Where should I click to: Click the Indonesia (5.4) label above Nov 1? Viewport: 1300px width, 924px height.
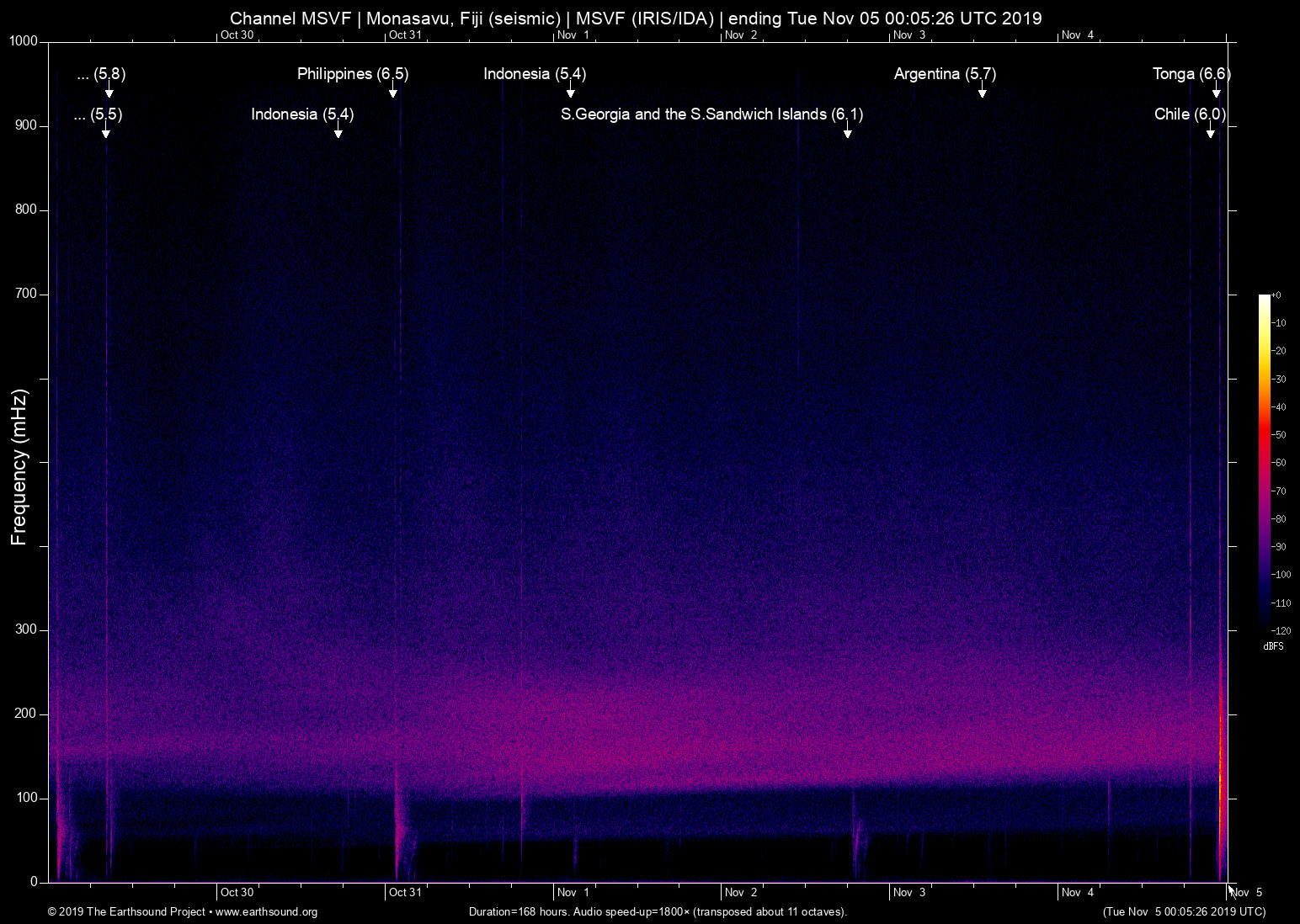click(536, 74)
